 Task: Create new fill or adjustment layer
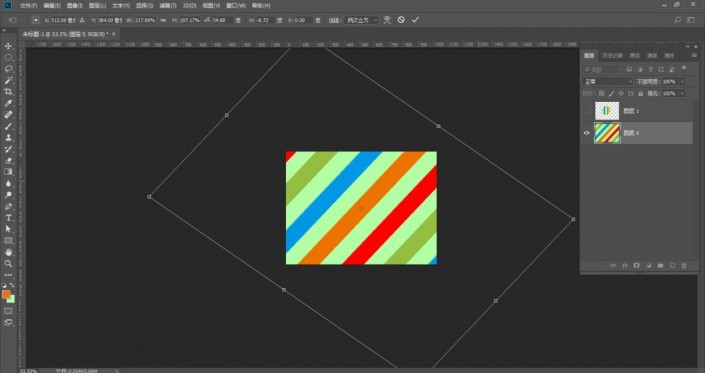[x=648, y=266]
